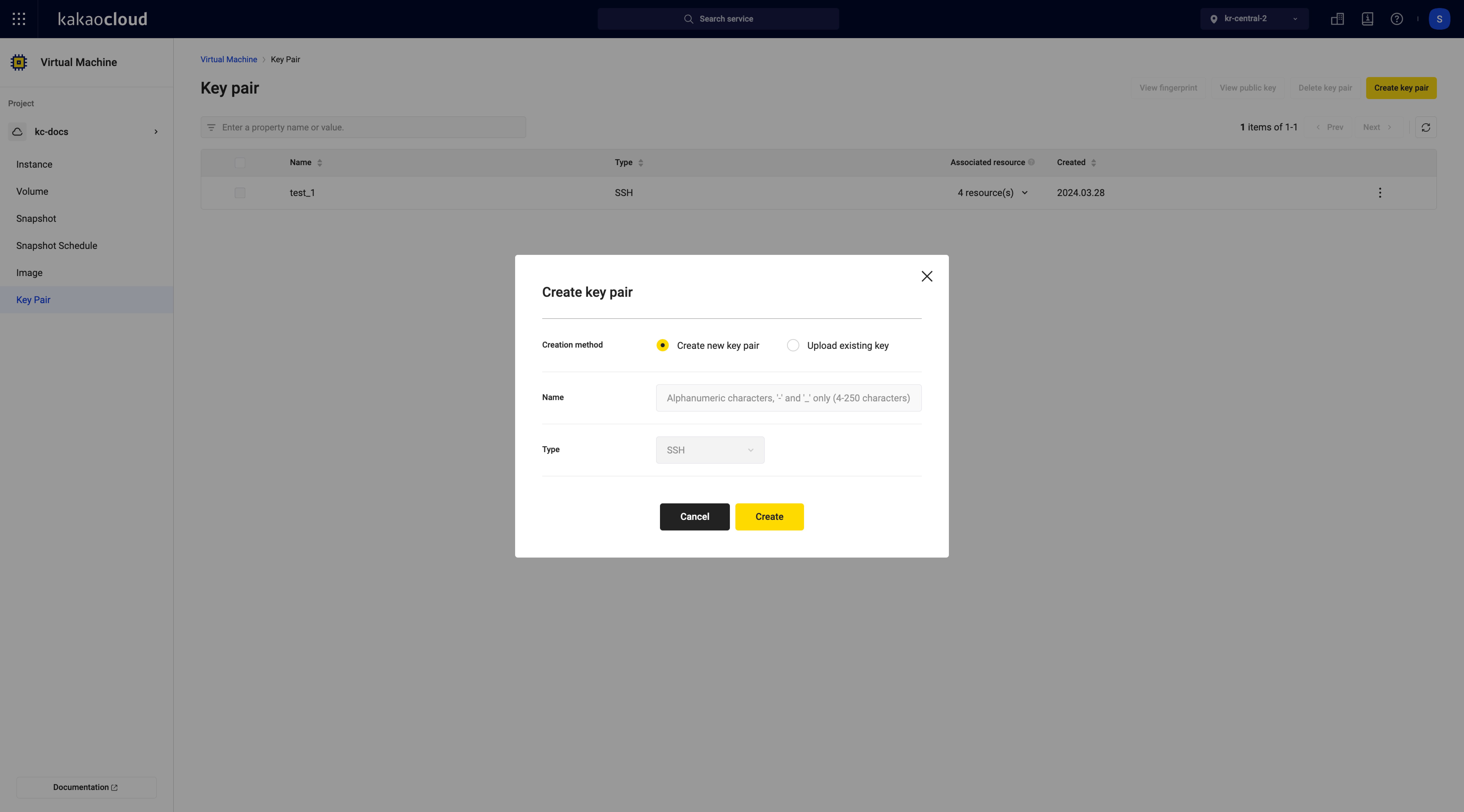Open the organization building icon

click(1337, 19)
